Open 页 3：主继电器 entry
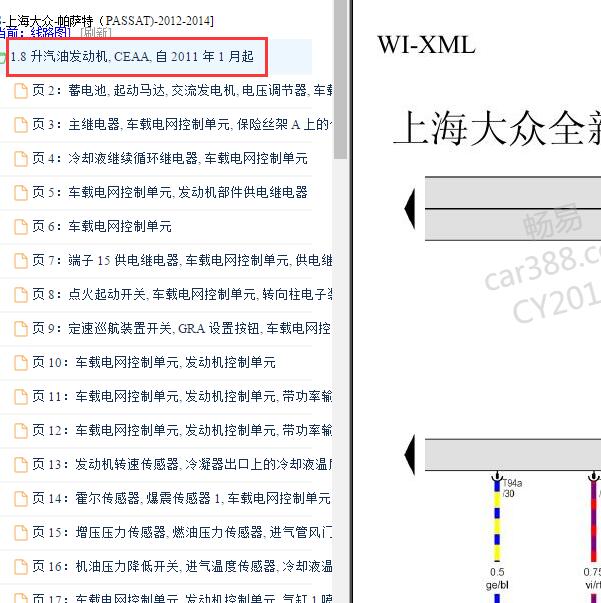This screenshot has height=603, width=601. (x=182, y=125)
